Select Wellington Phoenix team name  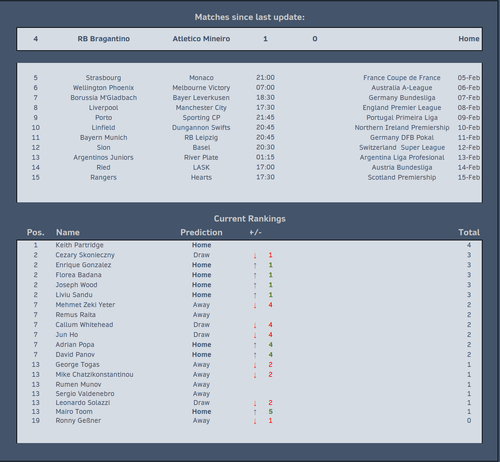coord(103,88)
